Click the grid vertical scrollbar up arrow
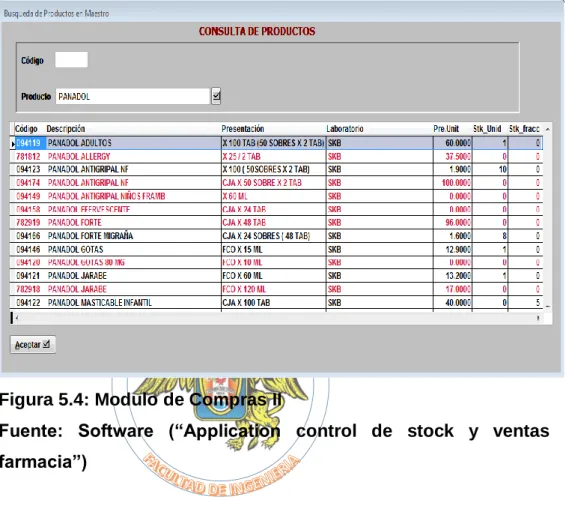The image size is (566, 515). coord(548,129)
